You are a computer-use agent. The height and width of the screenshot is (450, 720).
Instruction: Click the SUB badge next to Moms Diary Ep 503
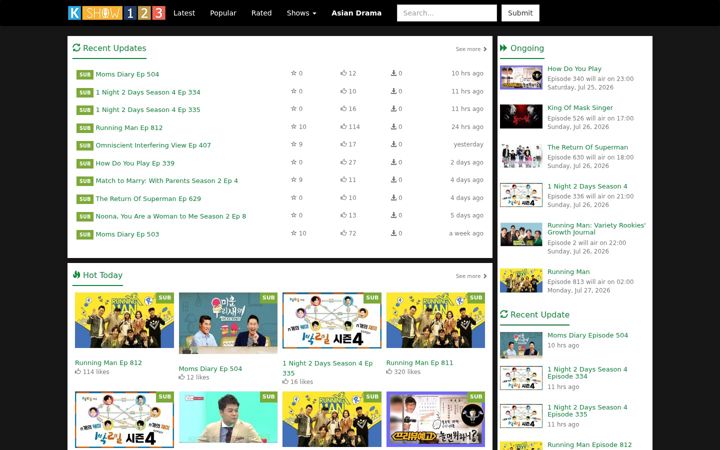[84, 235]
